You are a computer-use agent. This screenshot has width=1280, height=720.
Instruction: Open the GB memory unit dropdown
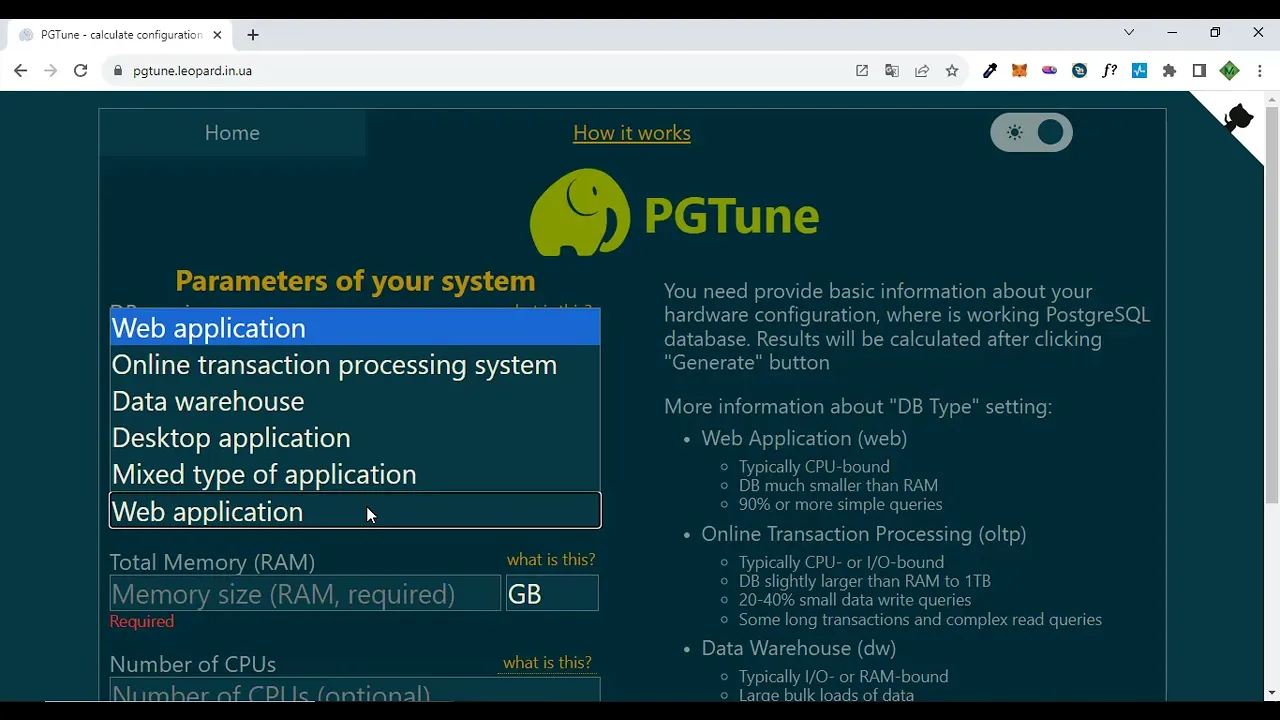coord(552,594)
